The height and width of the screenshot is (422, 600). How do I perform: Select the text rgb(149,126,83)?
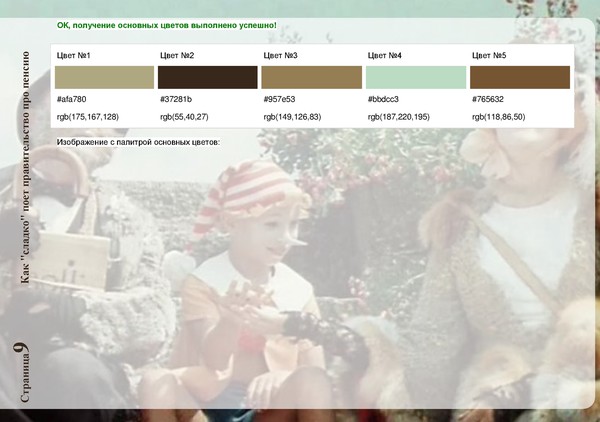click(292, 117)
